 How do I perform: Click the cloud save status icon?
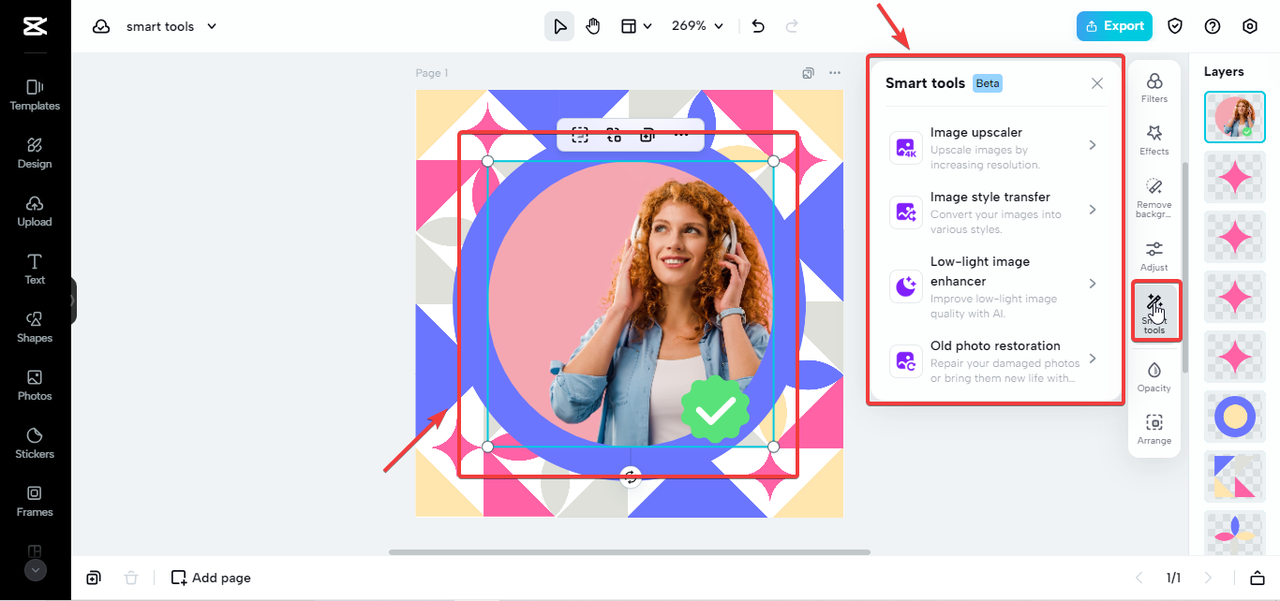tap(101, 27)
